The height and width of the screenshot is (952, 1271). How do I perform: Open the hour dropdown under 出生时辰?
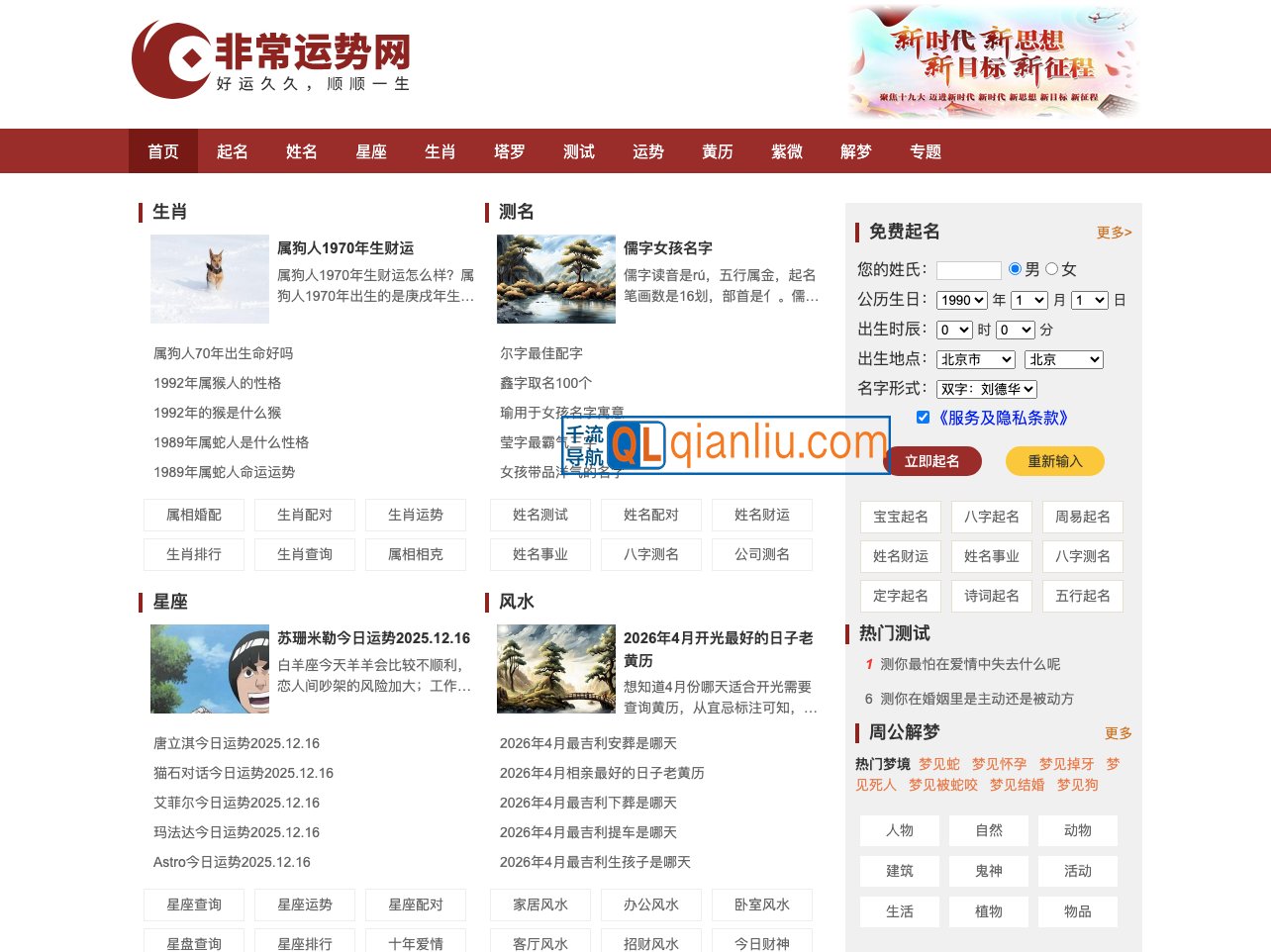(954, 330)
